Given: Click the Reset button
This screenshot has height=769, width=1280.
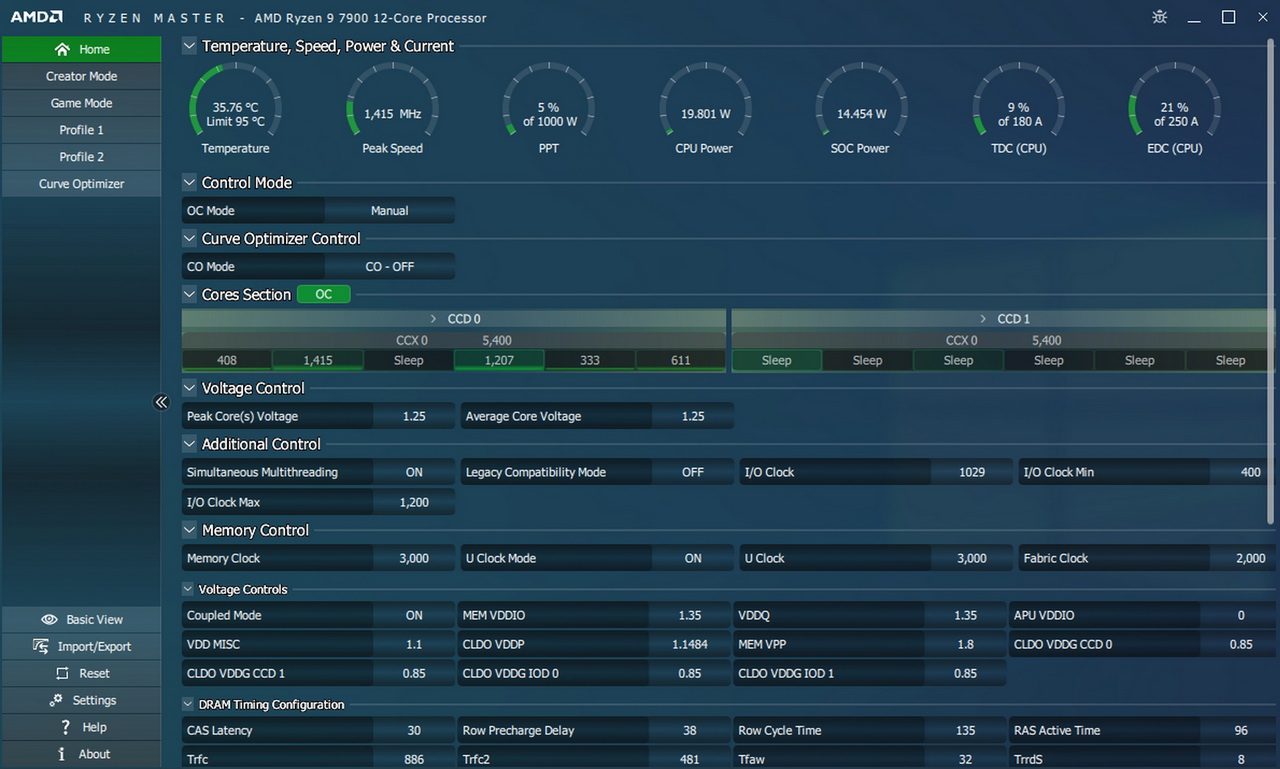Looking at the screenshot, I should [x=81, y=674].
